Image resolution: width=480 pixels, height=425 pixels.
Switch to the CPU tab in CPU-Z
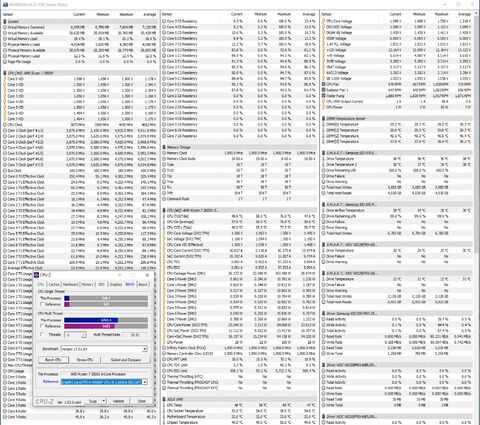click(x=41, y=285)
